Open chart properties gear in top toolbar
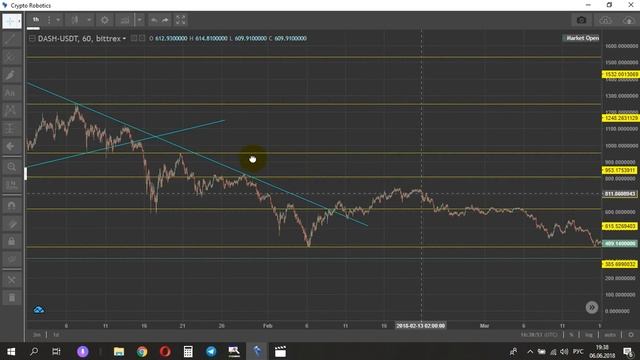The width and height of the screenshot is (640, 360). tap(104, 20)
